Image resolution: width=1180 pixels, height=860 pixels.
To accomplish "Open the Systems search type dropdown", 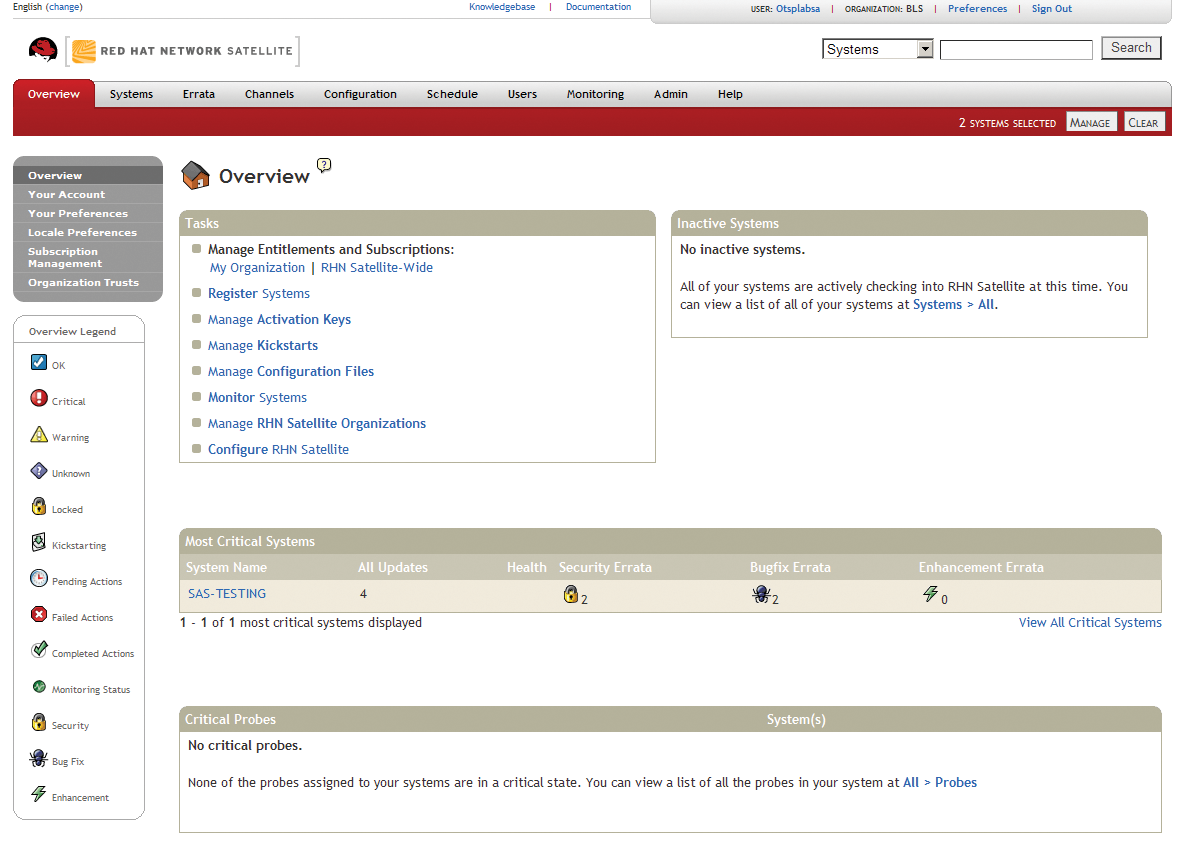I will (x=924, y=48).
